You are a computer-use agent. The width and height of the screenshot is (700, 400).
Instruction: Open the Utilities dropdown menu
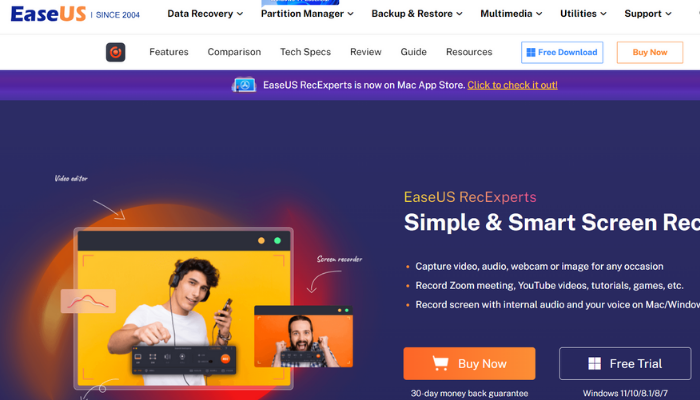[583, 14]
